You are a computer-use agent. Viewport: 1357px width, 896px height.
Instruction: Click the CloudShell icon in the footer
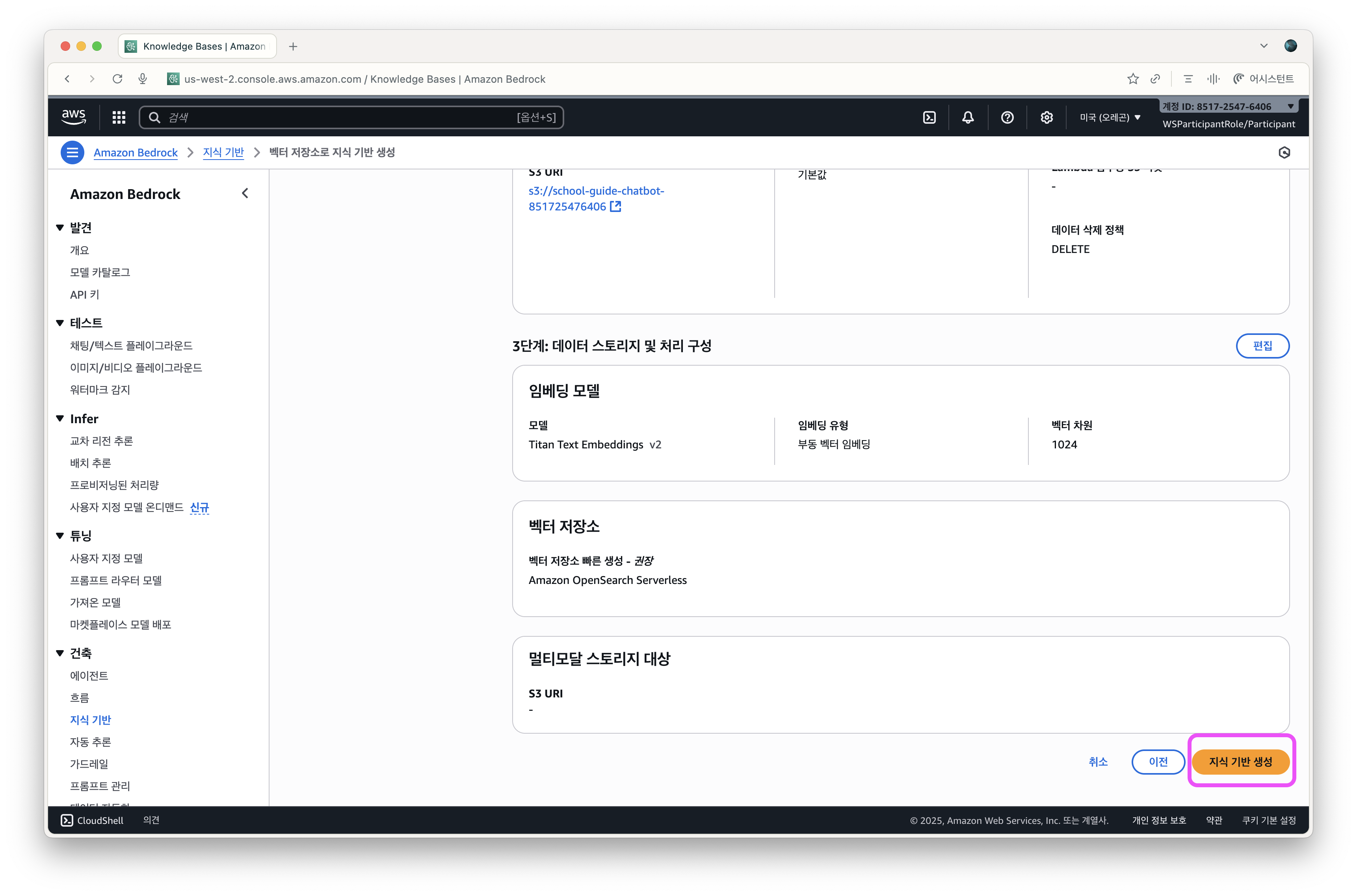pyautogui.click(x=67, y=820)
